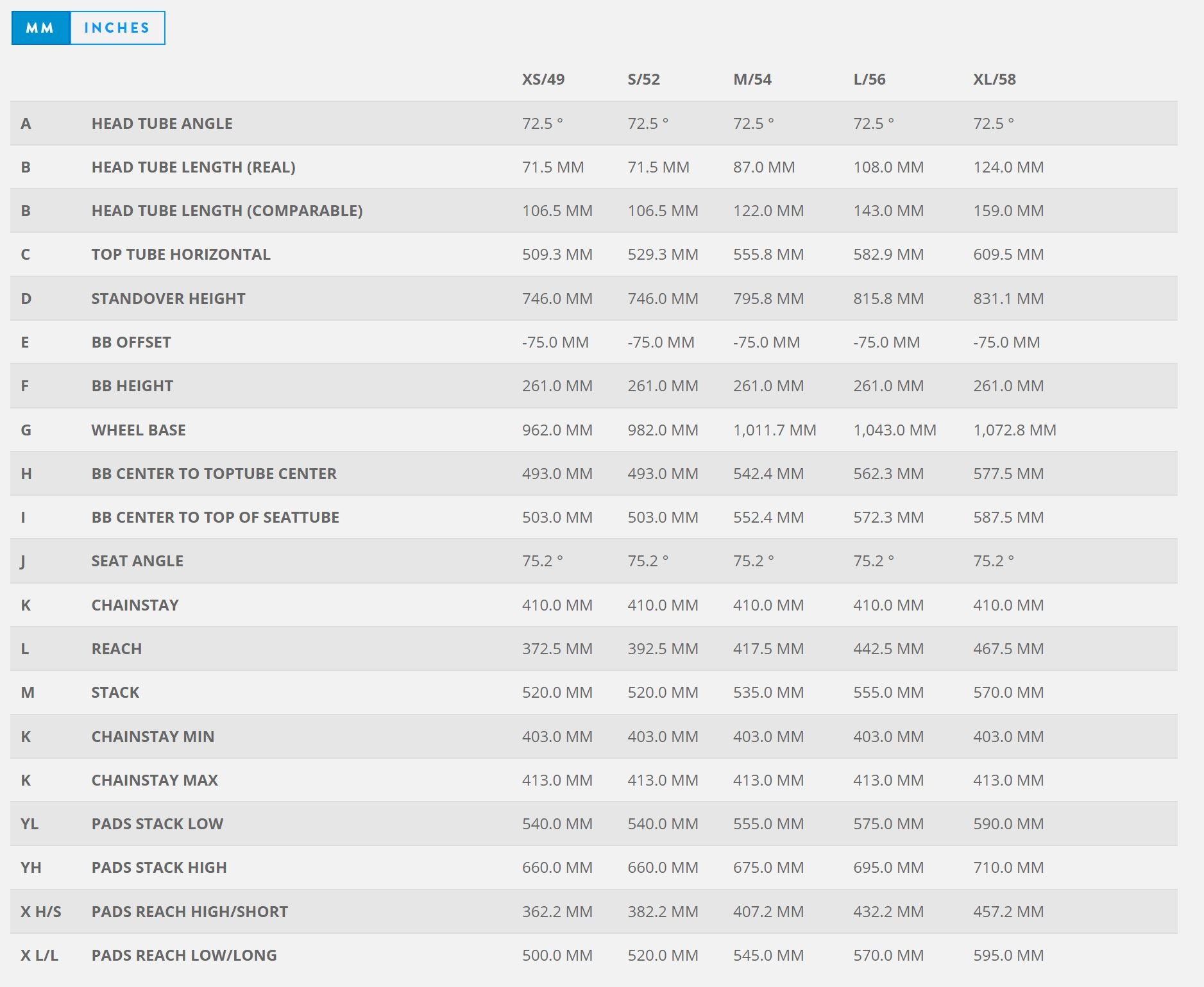
Task: Select the 500.0 MM pads reach low/long value
Action: click(557, 955)
